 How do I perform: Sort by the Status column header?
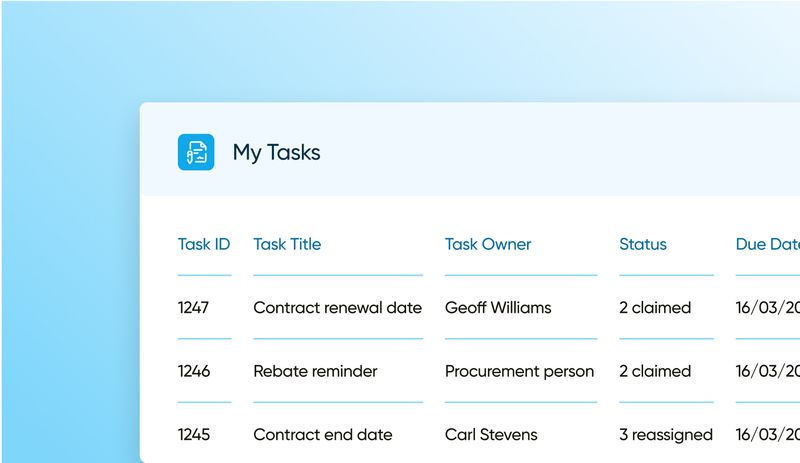coord(643,244)
